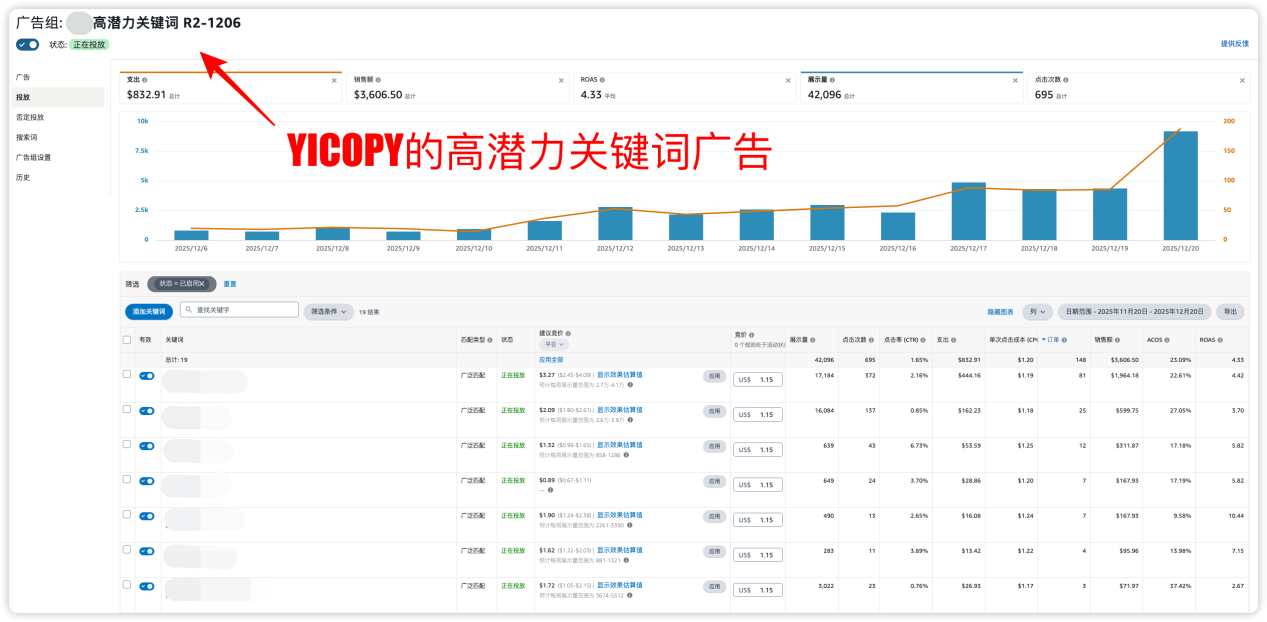The image size is (1267, 622).
Task: Open 显示效果估算值 for the $1.32 row
Action: click(620, 444)
